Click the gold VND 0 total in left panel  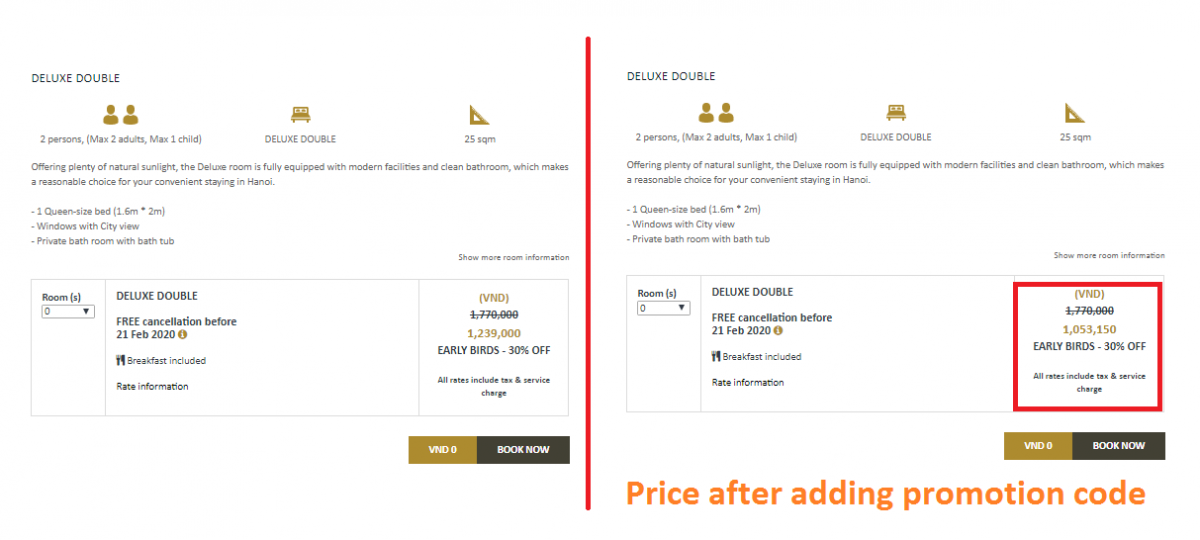pyautogui.click(x=443, y=450)
